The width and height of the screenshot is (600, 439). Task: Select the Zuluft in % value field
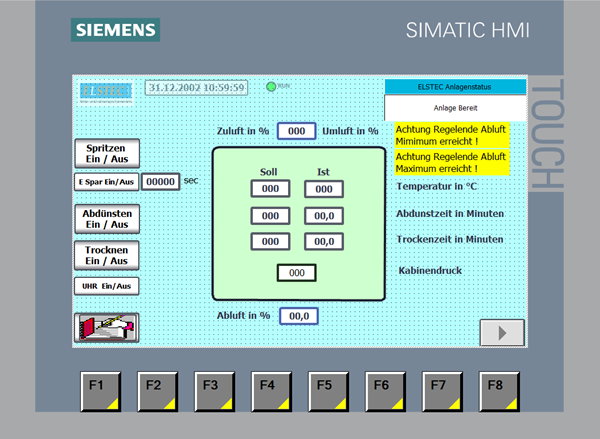click(297, 131)
